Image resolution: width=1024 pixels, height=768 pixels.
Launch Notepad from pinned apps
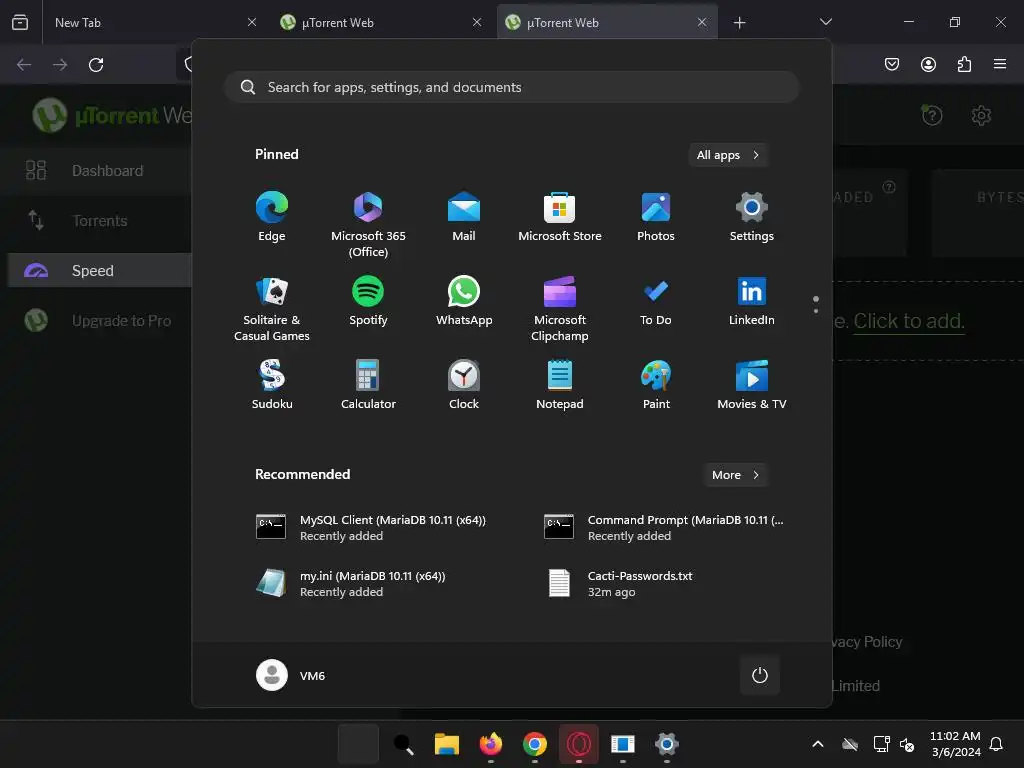click(560, 385)
